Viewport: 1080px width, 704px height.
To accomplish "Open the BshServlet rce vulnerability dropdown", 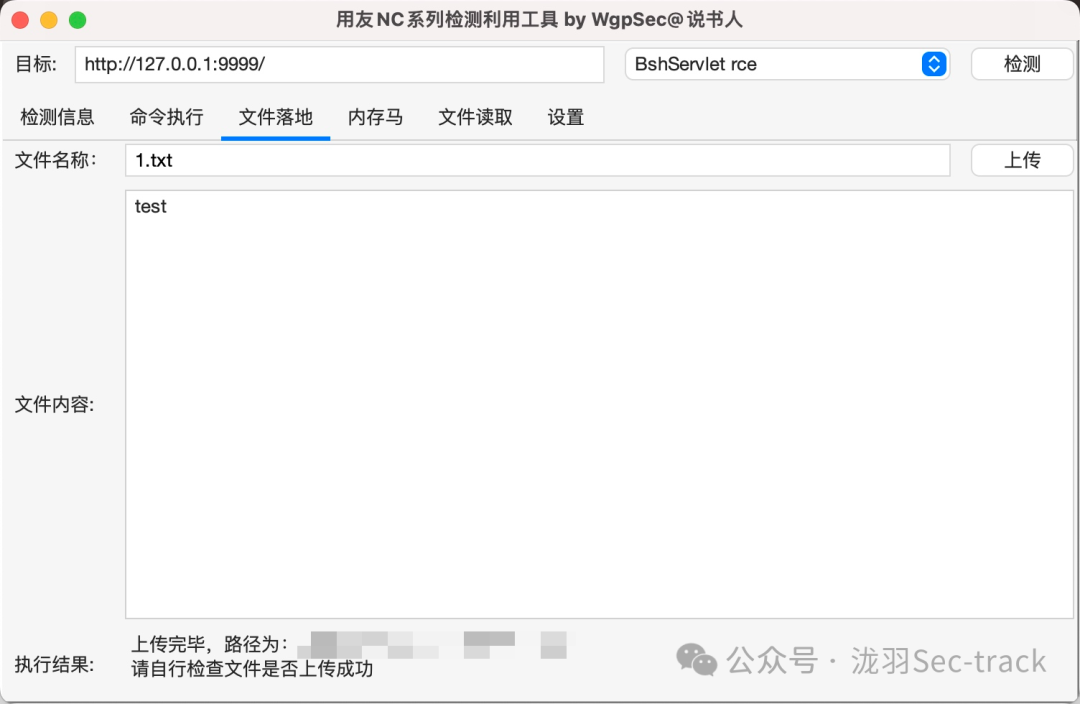I will pos(787,64).
